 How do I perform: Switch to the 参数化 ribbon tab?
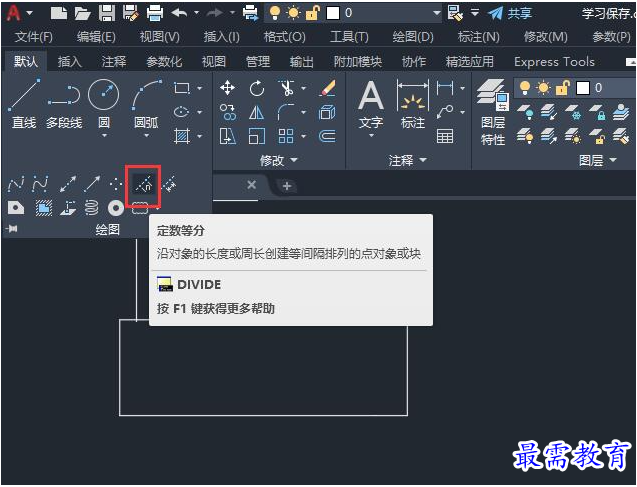tap(164, 62)
